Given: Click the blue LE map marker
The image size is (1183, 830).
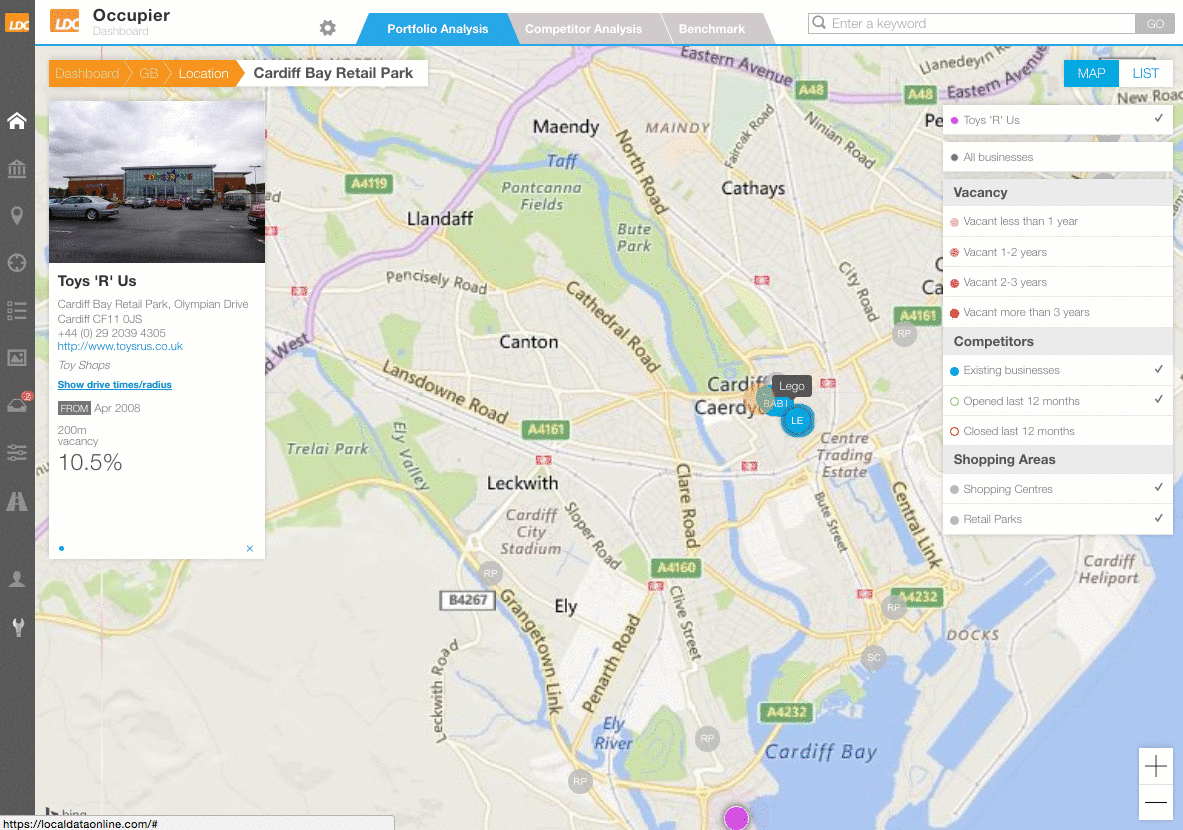Looking at the screenshot, I should [x=797, y=421].
